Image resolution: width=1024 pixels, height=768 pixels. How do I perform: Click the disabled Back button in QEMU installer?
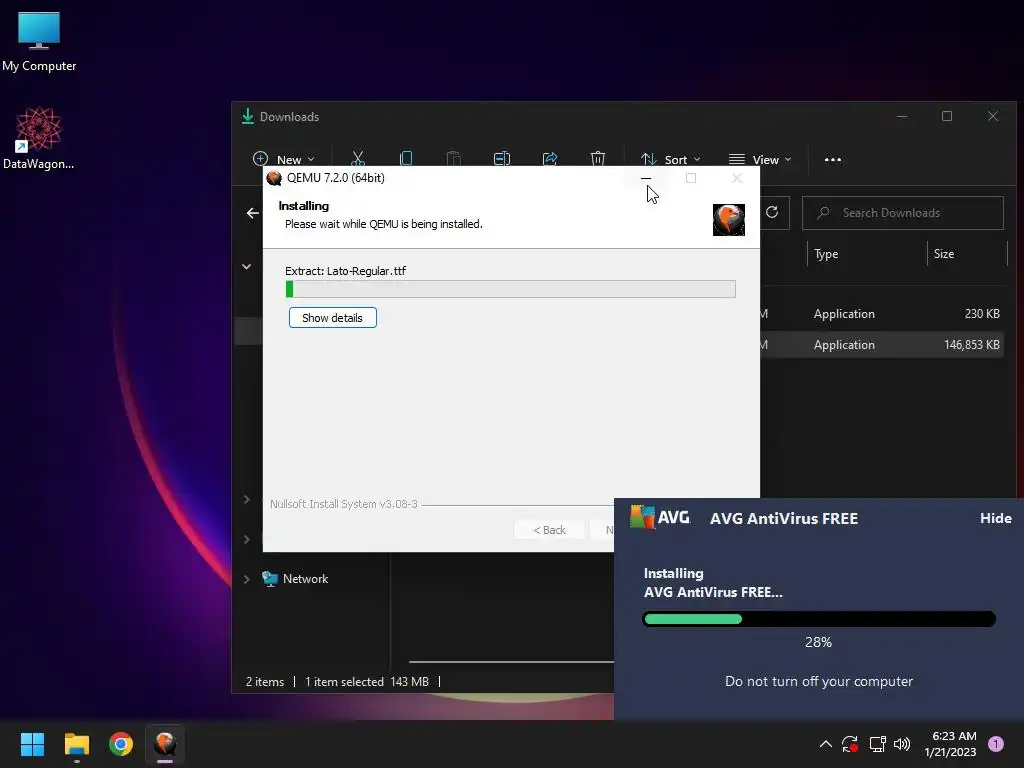pos(549,530)
